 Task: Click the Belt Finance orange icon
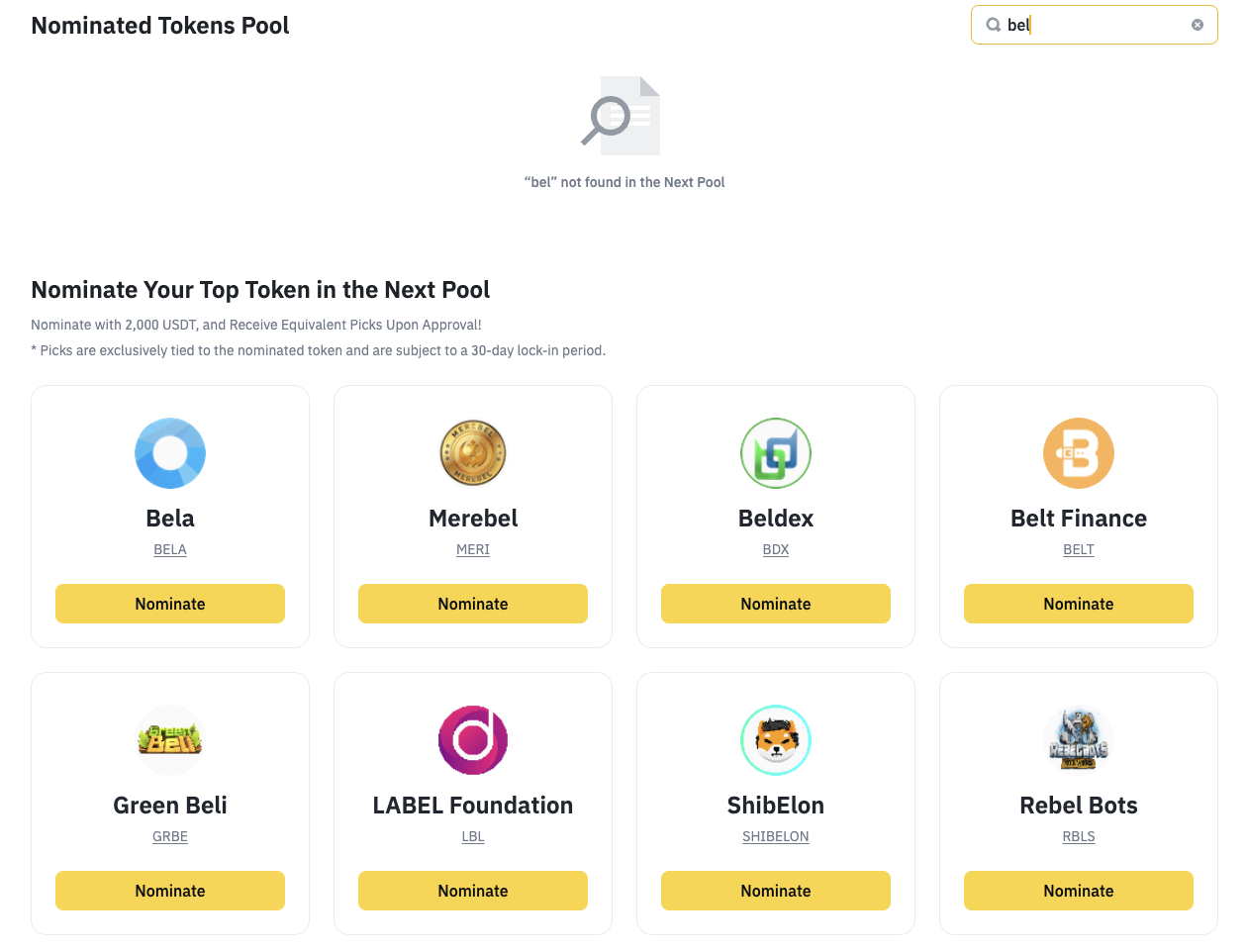1079,453
